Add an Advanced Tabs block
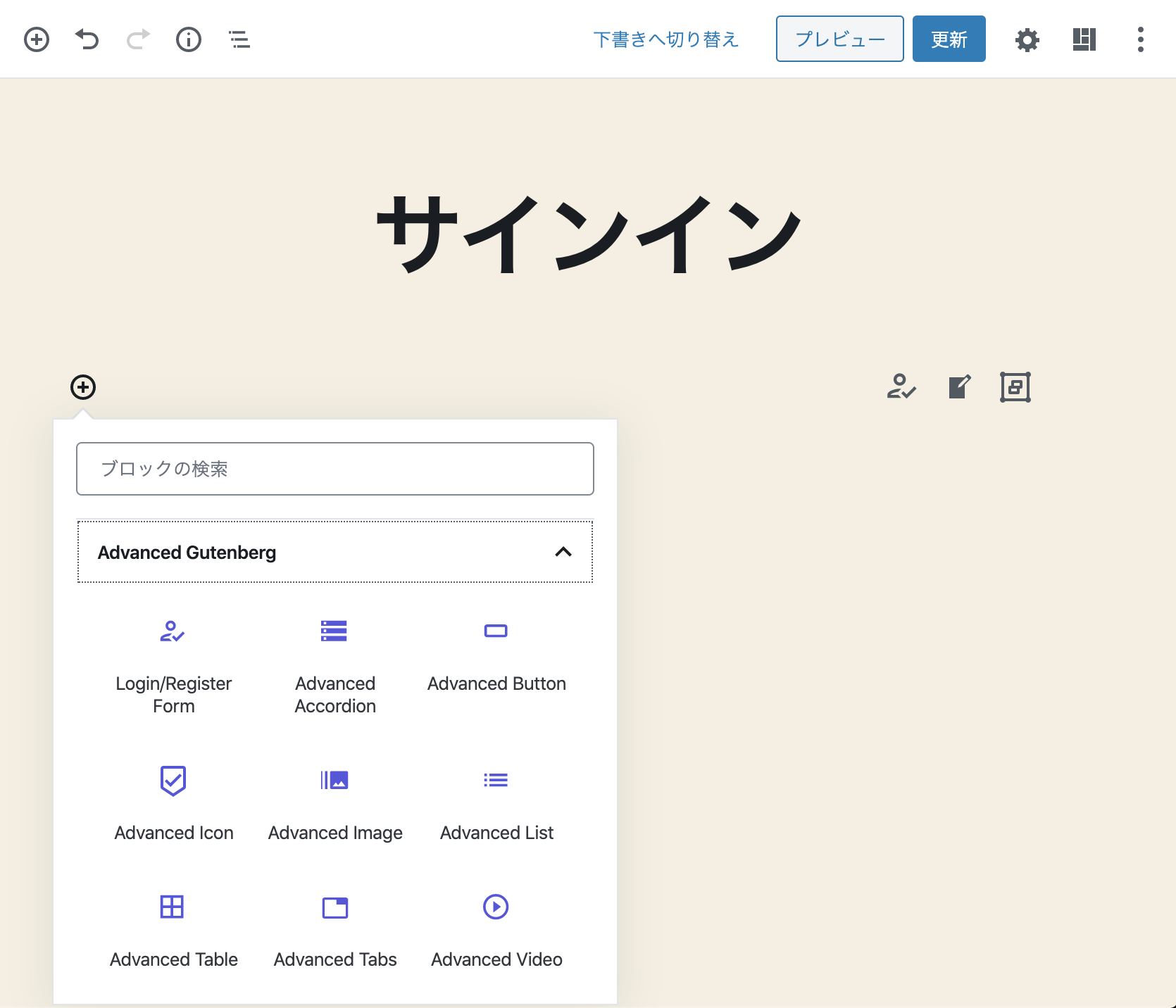Image resolution: width=1176 pixels, height=1008 pixels. pos(334,929)
